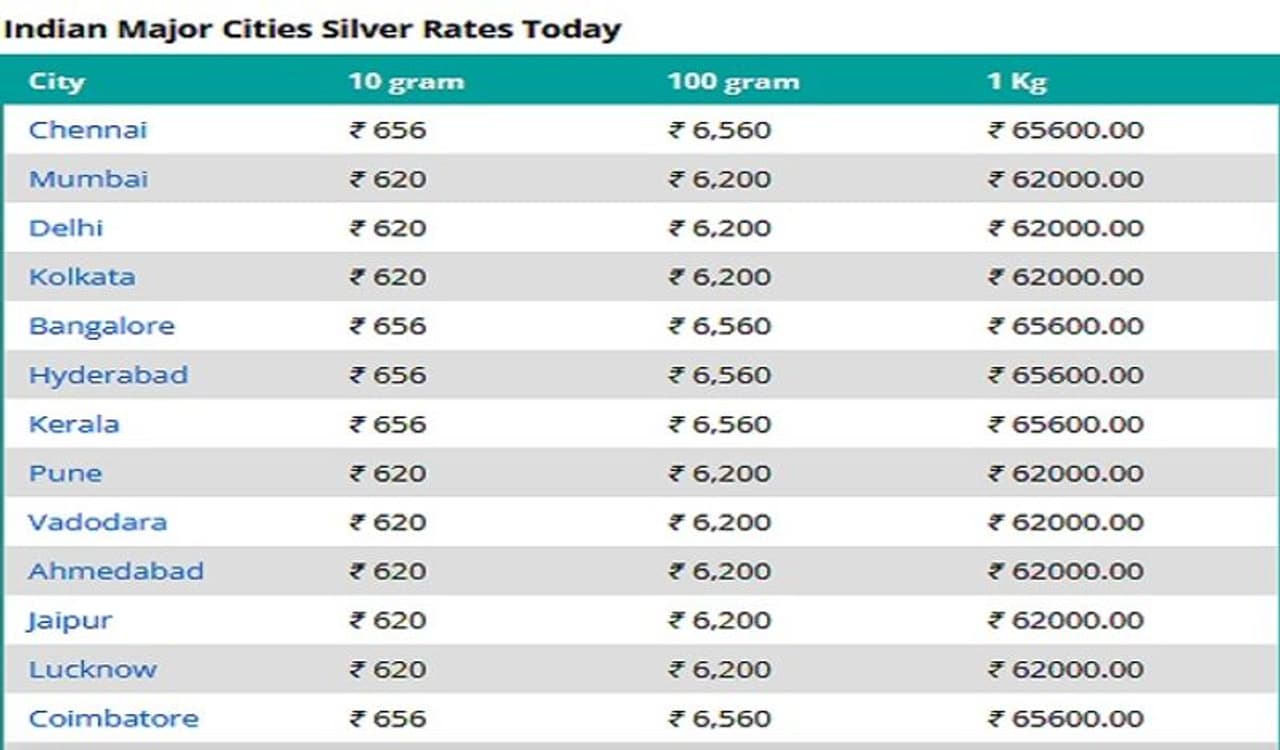
Task: Click the 10 gram column header
Action: point(406,81)
